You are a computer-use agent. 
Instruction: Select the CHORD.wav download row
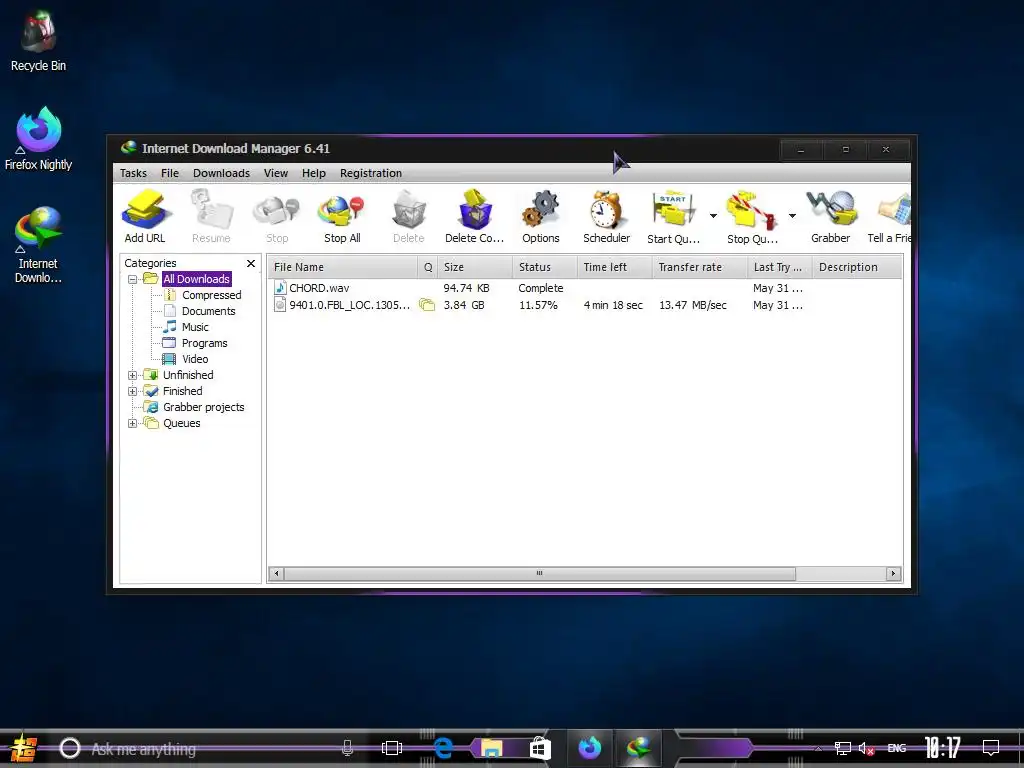pyautogui.click(x=585, y=288)
